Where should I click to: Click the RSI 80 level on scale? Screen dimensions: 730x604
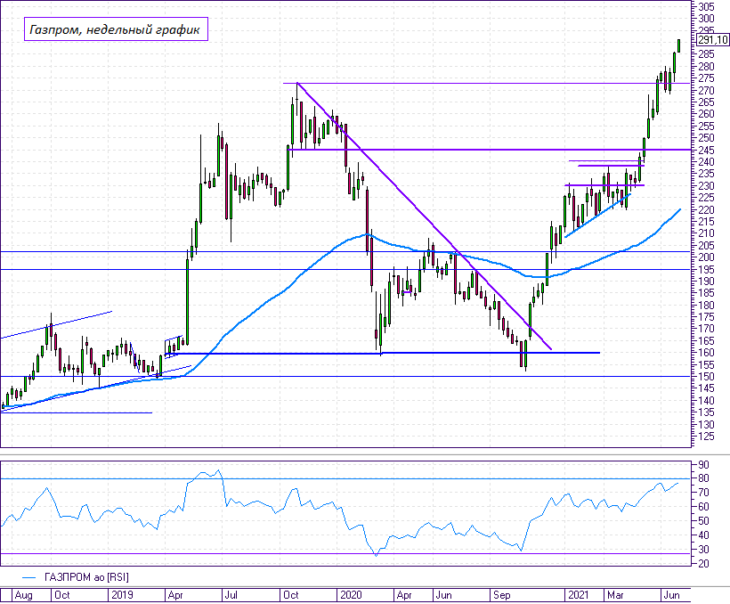pyautogui.click(x=703, y=478)
